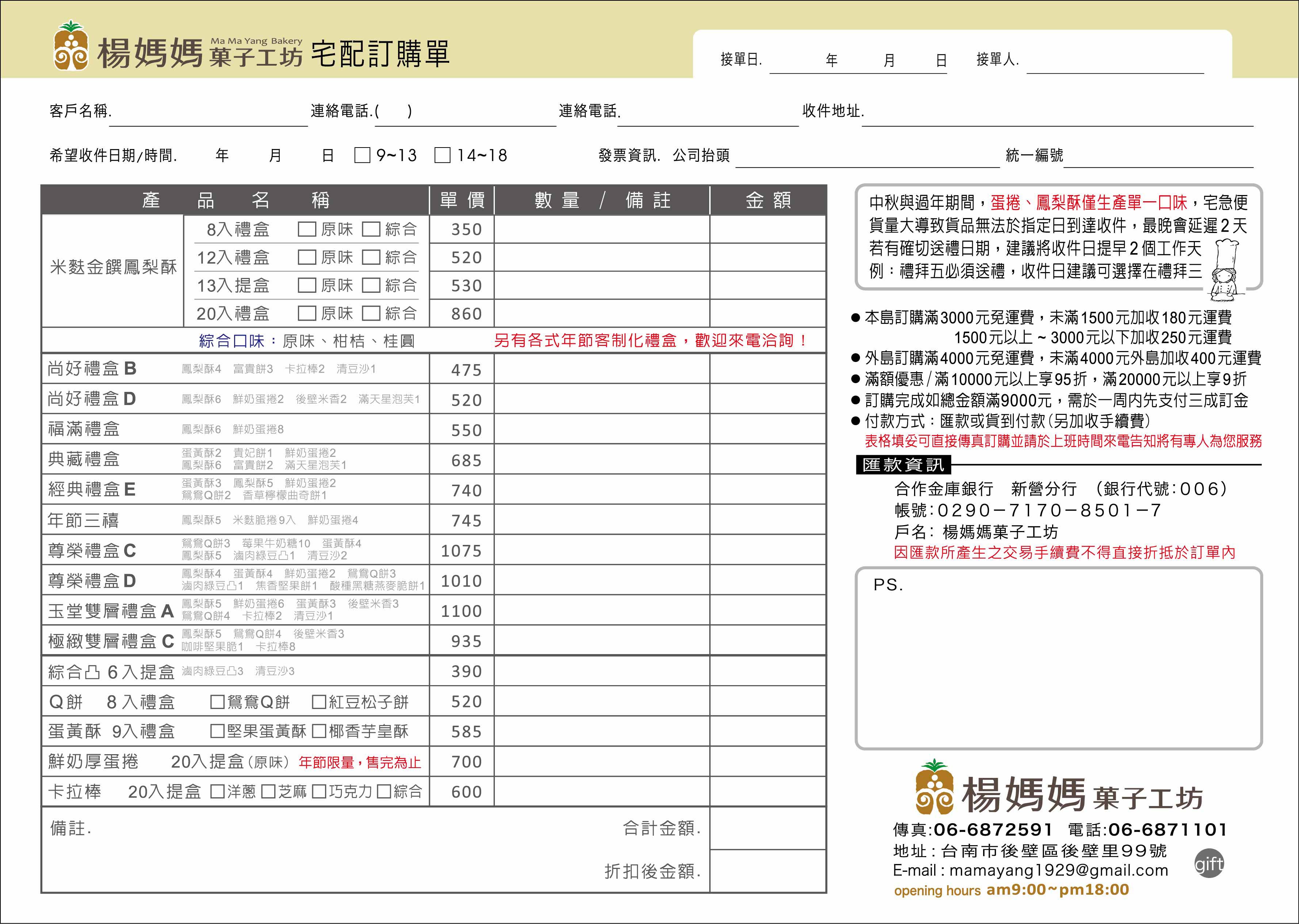Screen dimensions: 1299x924
Task: Click the price 1100 for 玉堂雙層禮盒 A
Action: click(x=462, y=611)
